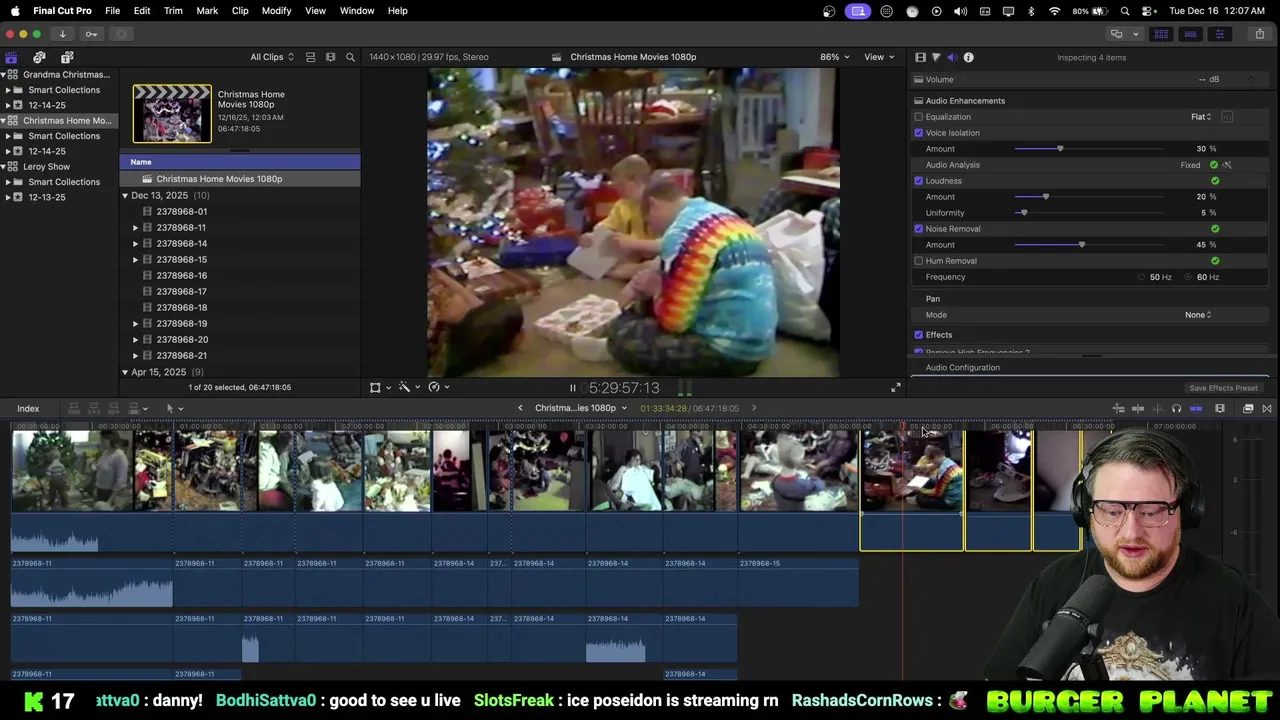Open the Select tool arrow dropdown

point(173,408)
